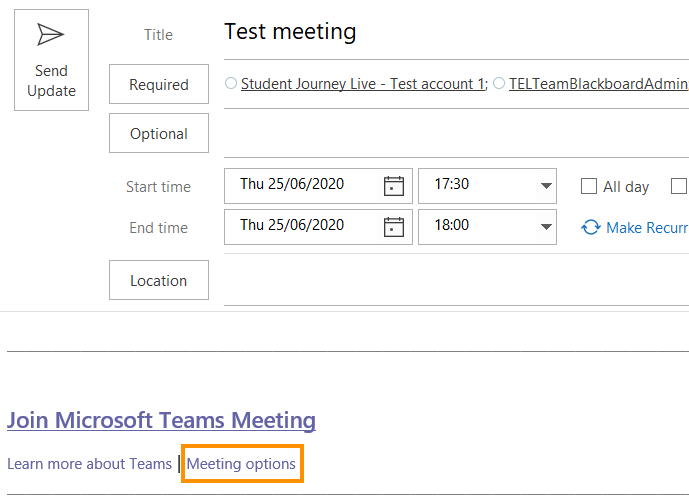
Task: Click presence circle beside Student Journey Live
Action: coord(231,84)
